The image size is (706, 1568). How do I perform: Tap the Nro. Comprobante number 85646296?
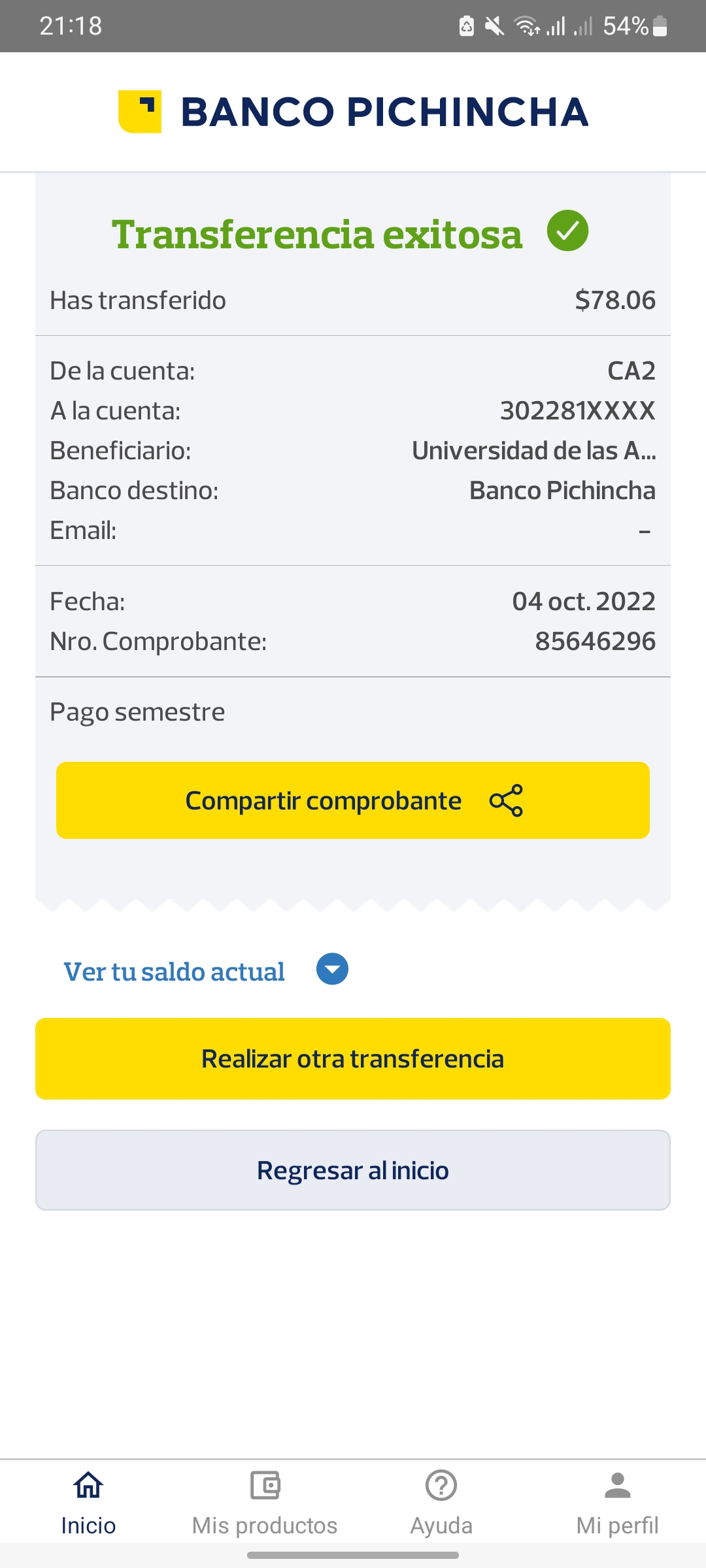point(595,642)
